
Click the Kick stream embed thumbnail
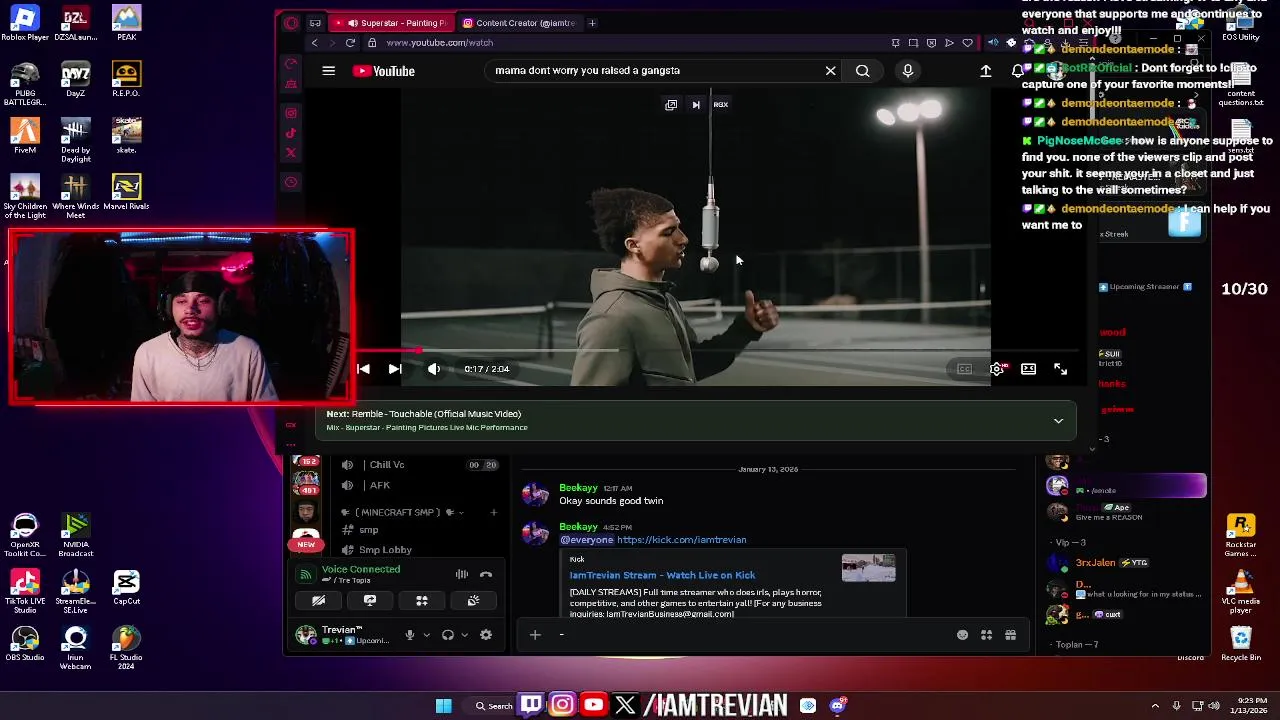click(868, 568)
